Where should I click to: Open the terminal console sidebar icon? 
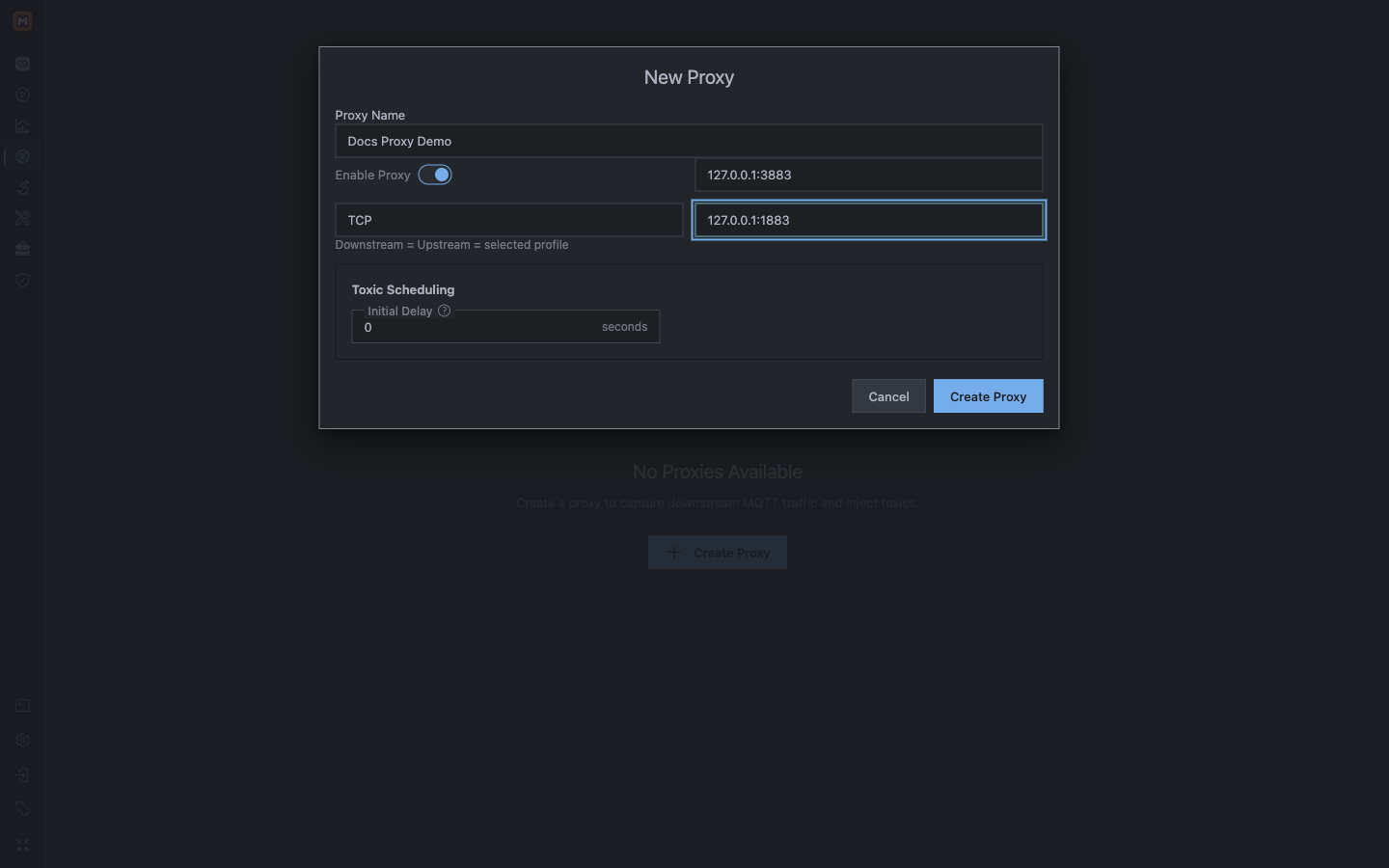click(23, 706)
